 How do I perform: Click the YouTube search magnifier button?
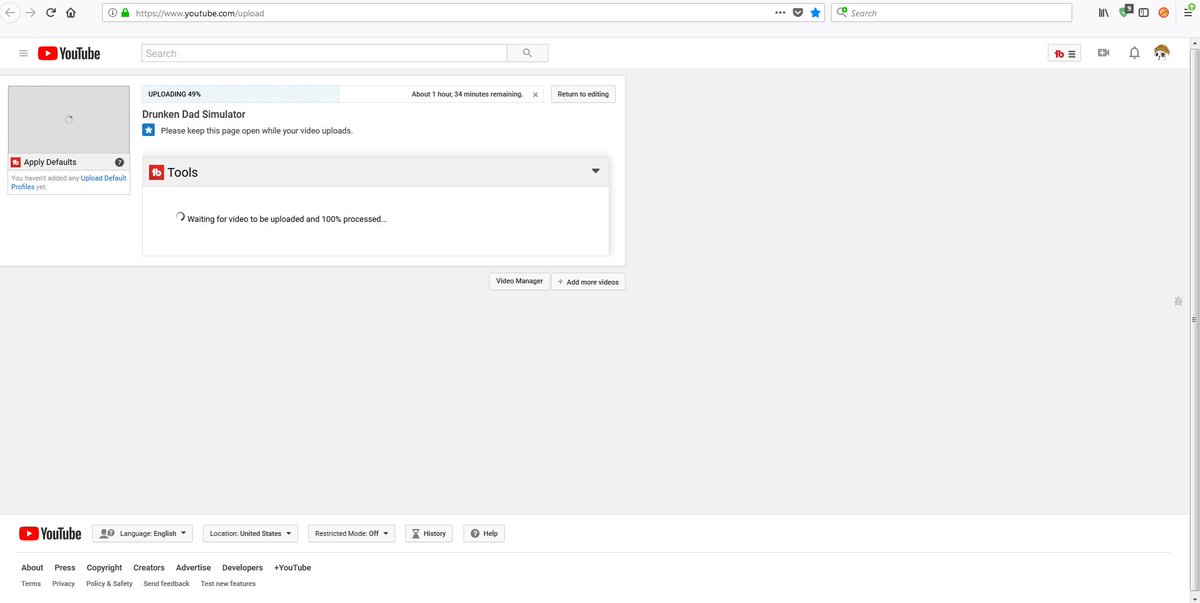527,53
